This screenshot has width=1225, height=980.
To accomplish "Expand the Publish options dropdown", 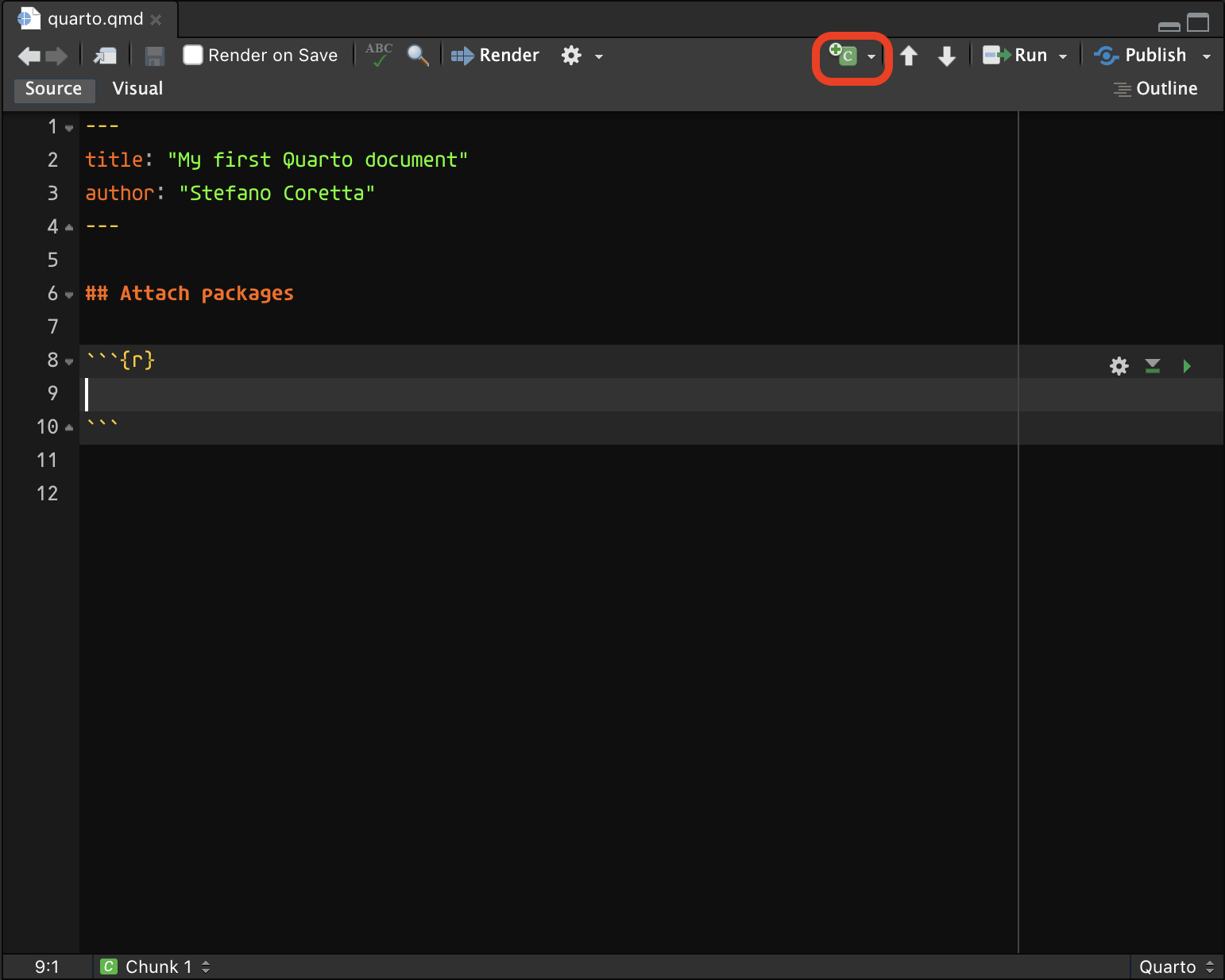I will [1207, 56].
